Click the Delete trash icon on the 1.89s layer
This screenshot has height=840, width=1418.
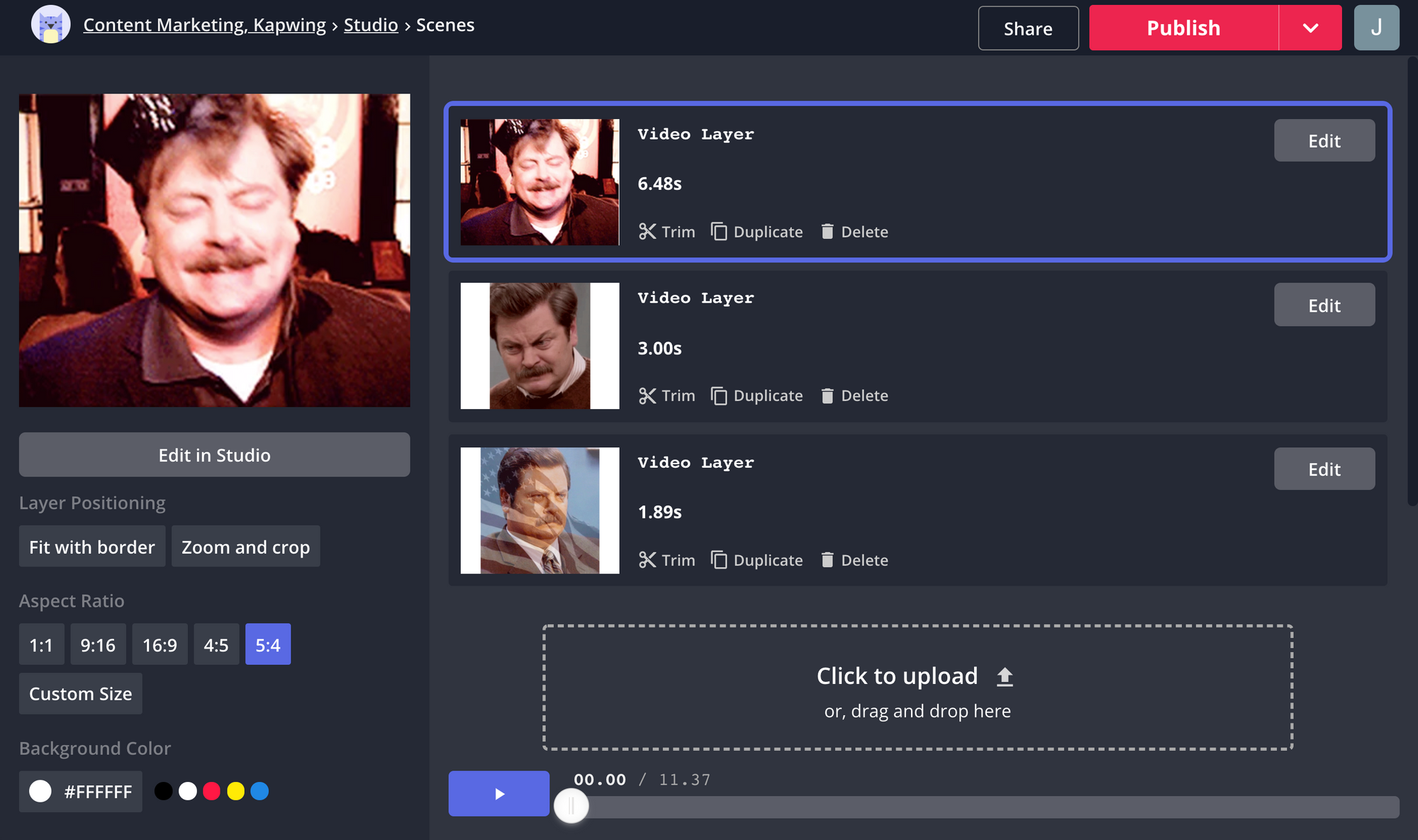(827, 560)
